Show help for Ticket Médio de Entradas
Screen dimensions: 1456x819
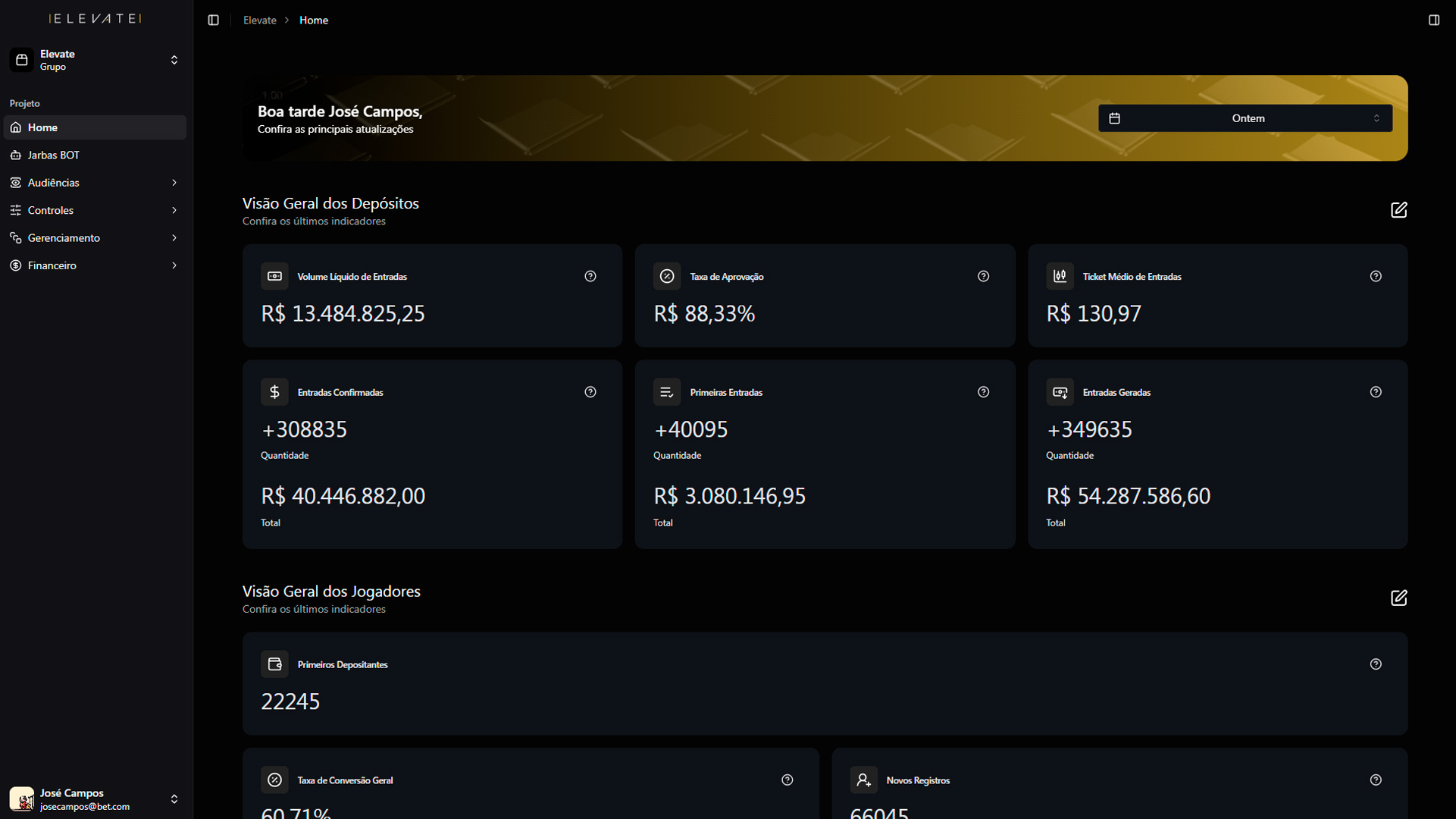[1376, 276]
